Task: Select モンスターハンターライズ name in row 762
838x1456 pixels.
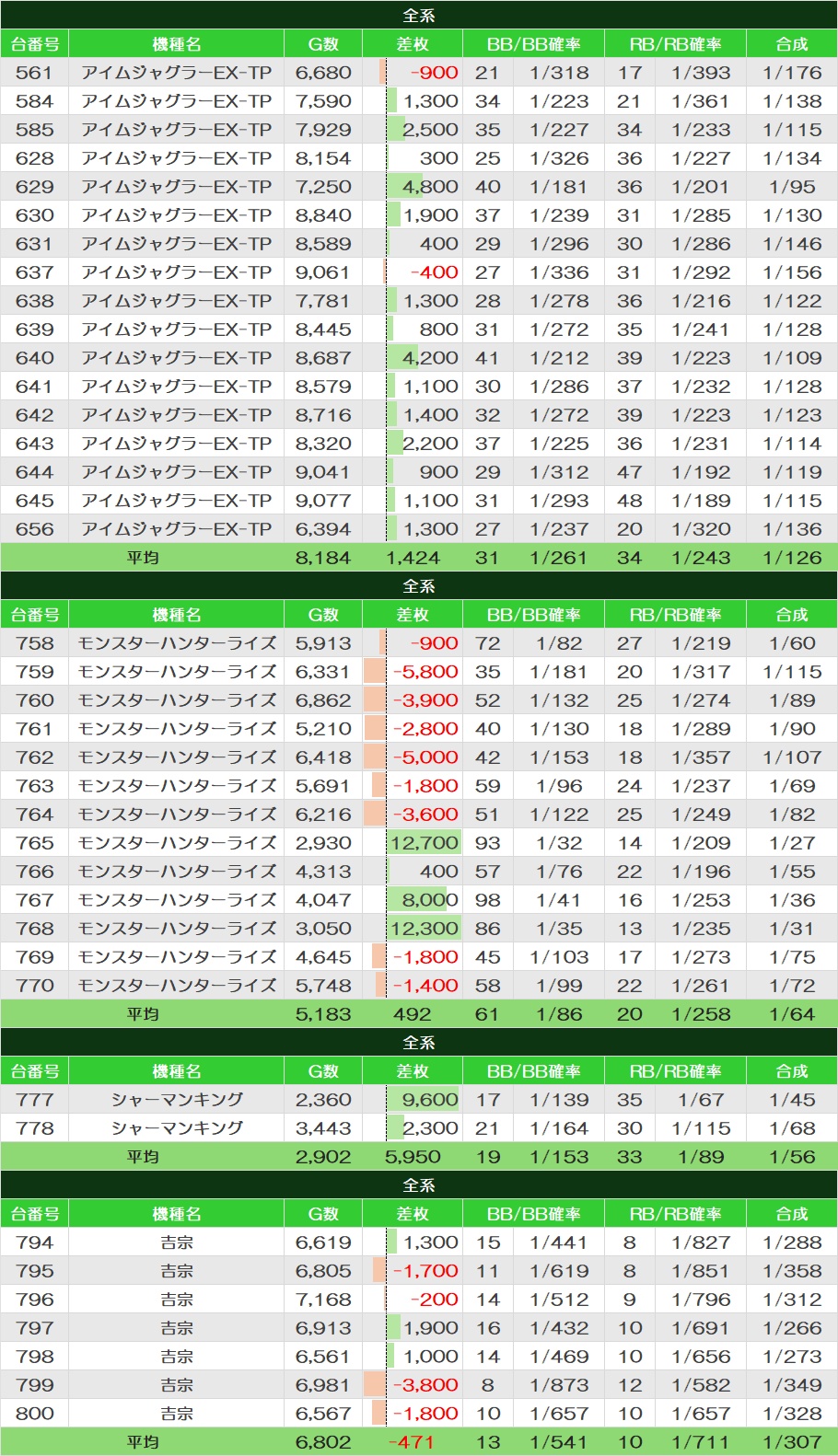Action: (x=177, y=757)
